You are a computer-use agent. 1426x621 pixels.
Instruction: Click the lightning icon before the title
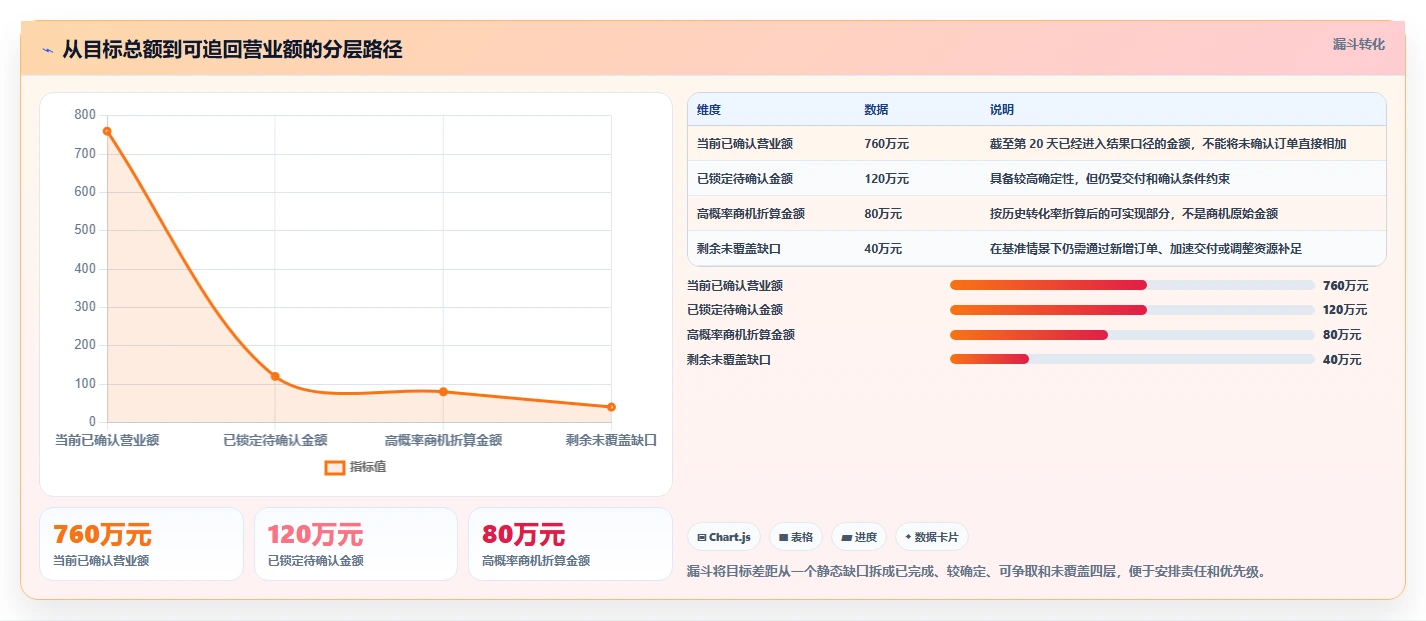pos(47,50)
